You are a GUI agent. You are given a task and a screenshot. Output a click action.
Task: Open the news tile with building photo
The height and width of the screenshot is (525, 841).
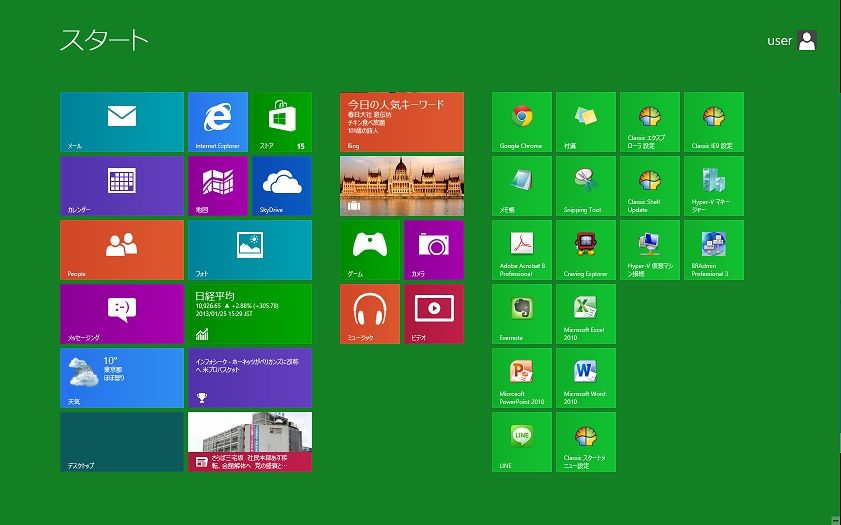pyautogui.click(x=250, y=442)
